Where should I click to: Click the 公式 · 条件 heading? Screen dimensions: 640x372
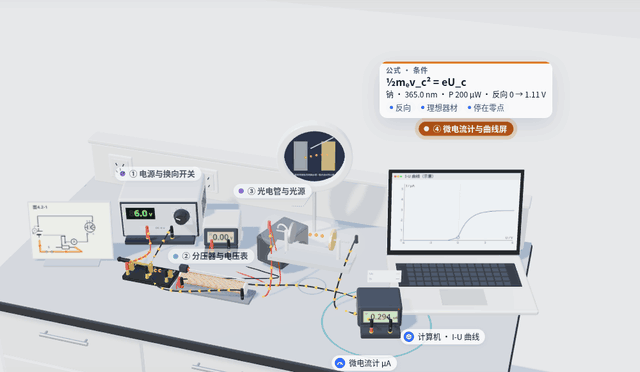pos(407,70)
